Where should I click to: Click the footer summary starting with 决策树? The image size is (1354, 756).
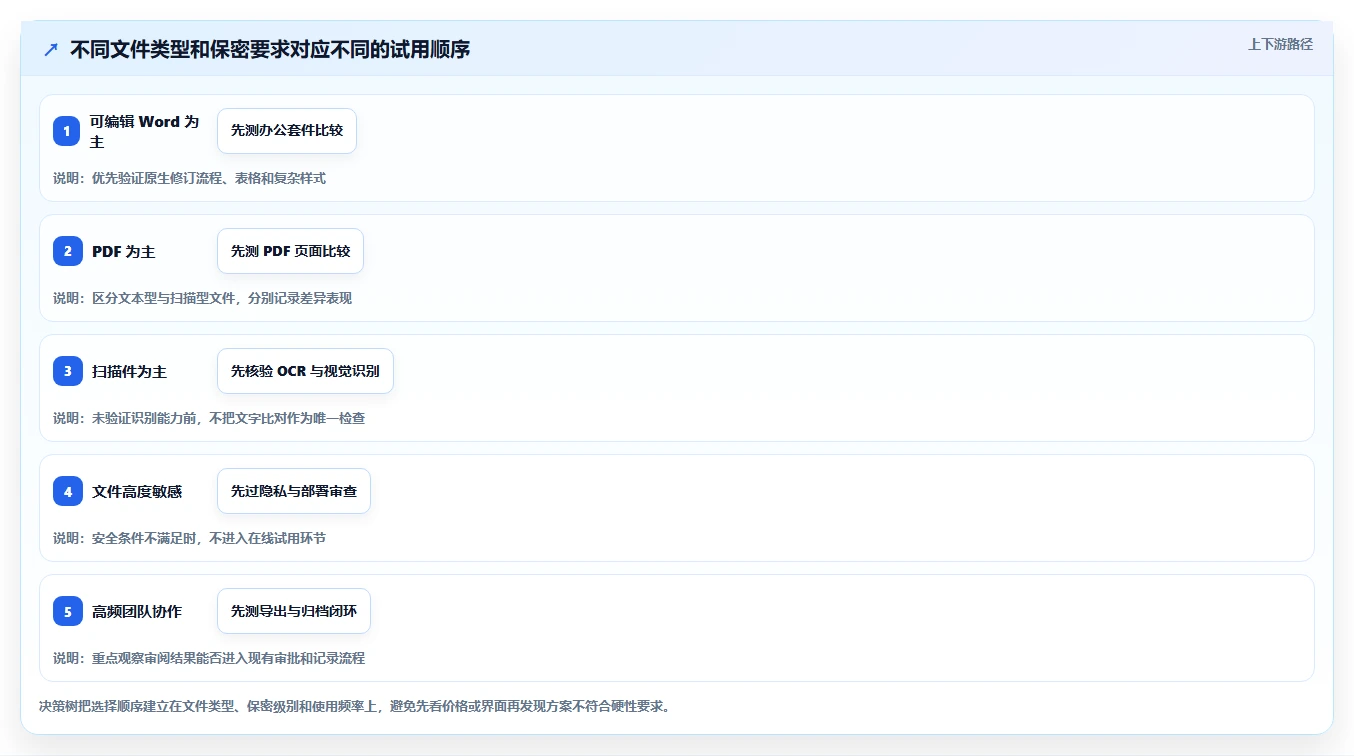coord(354,706)
